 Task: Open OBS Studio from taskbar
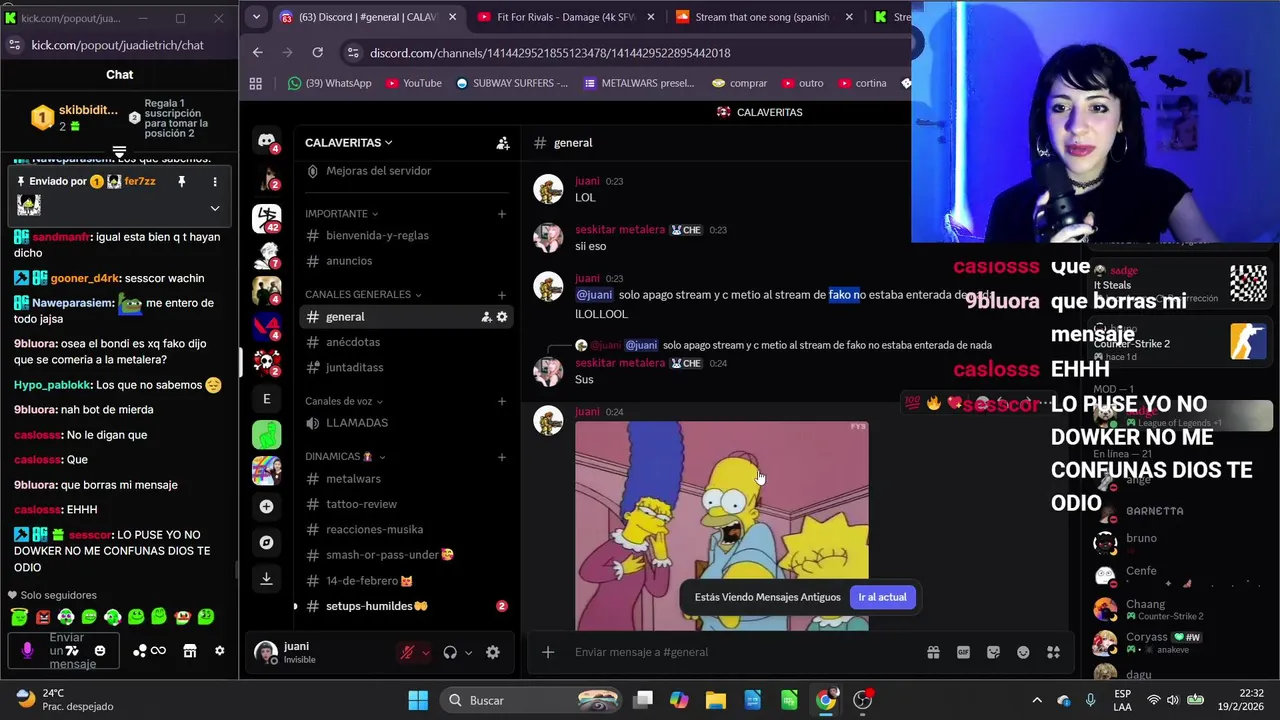click(x=863, y=700)
